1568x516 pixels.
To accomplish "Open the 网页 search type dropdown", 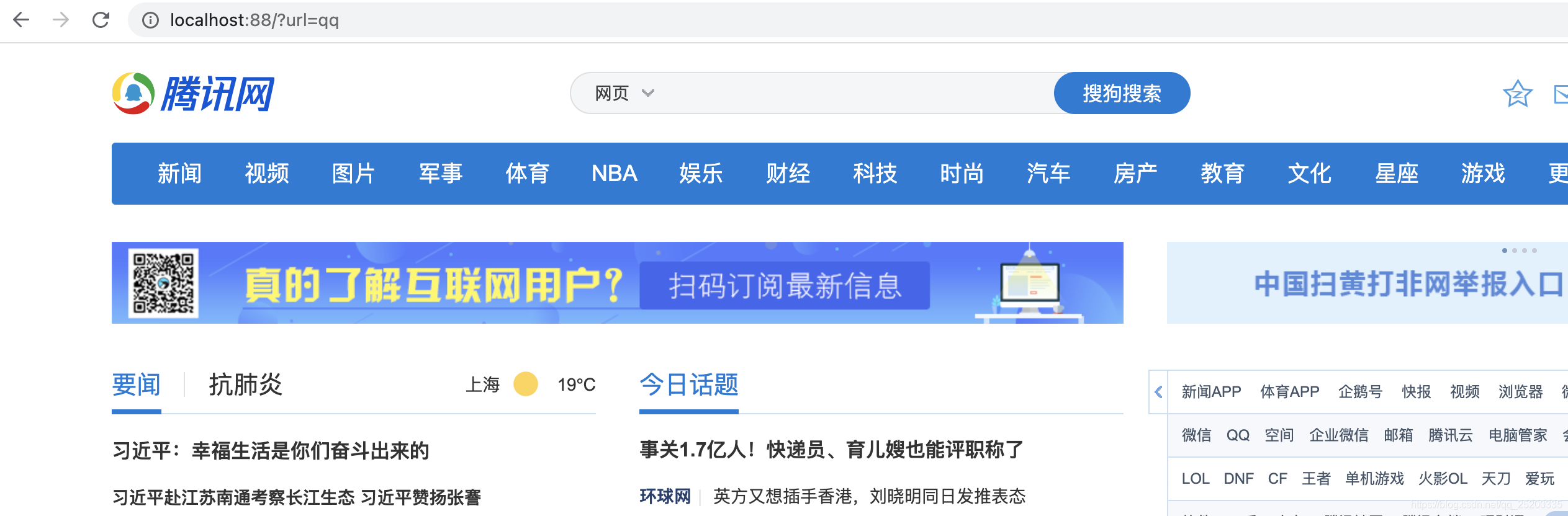I will pos(624,93).
